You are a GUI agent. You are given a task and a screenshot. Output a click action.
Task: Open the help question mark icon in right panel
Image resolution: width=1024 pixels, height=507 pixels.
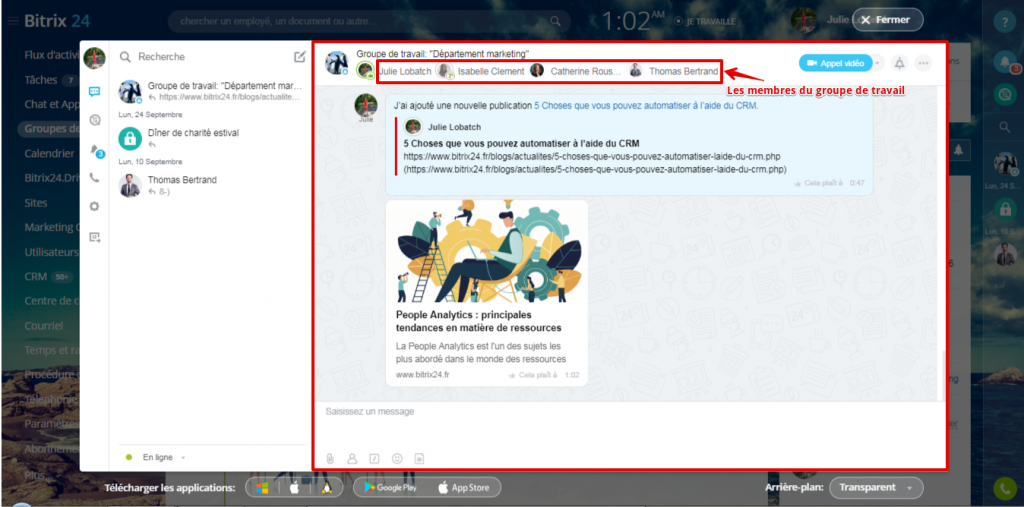[1005, 22]
